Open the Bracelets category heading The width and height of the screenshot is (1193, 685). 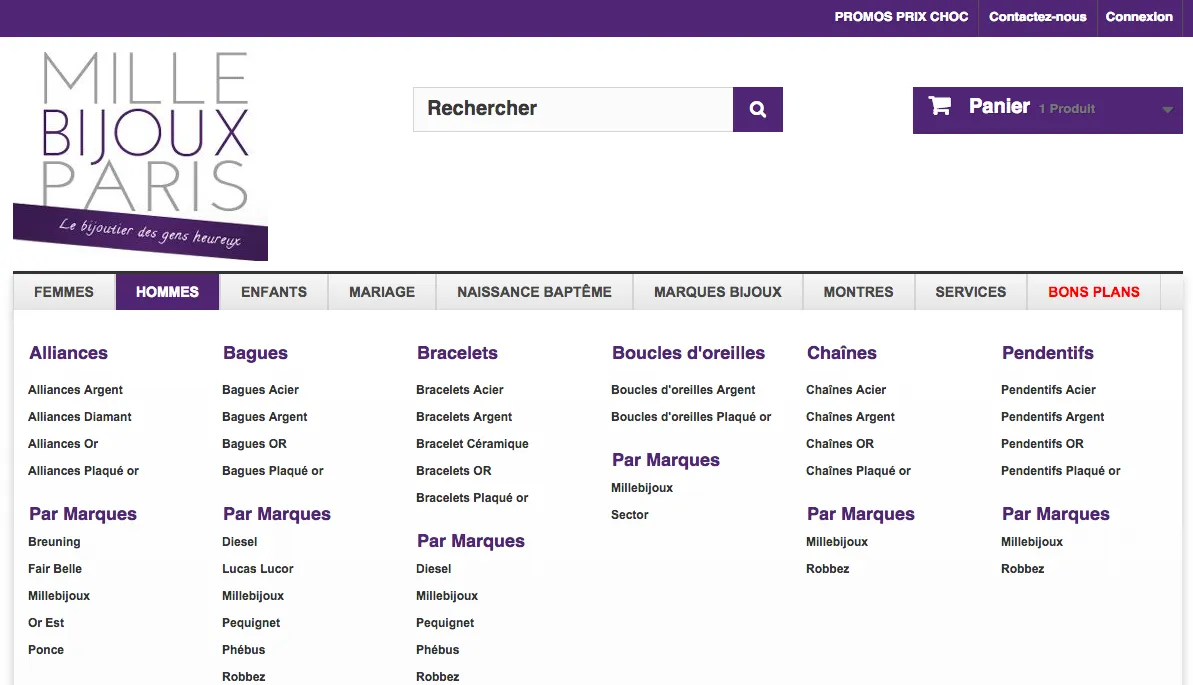tap(457, 353)
